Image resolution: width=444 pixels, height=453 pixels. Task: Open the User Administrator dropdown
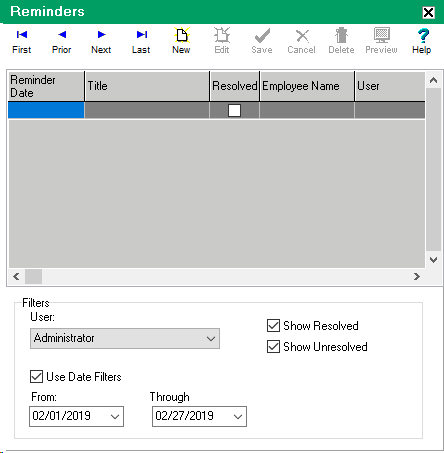click(125, 338)
